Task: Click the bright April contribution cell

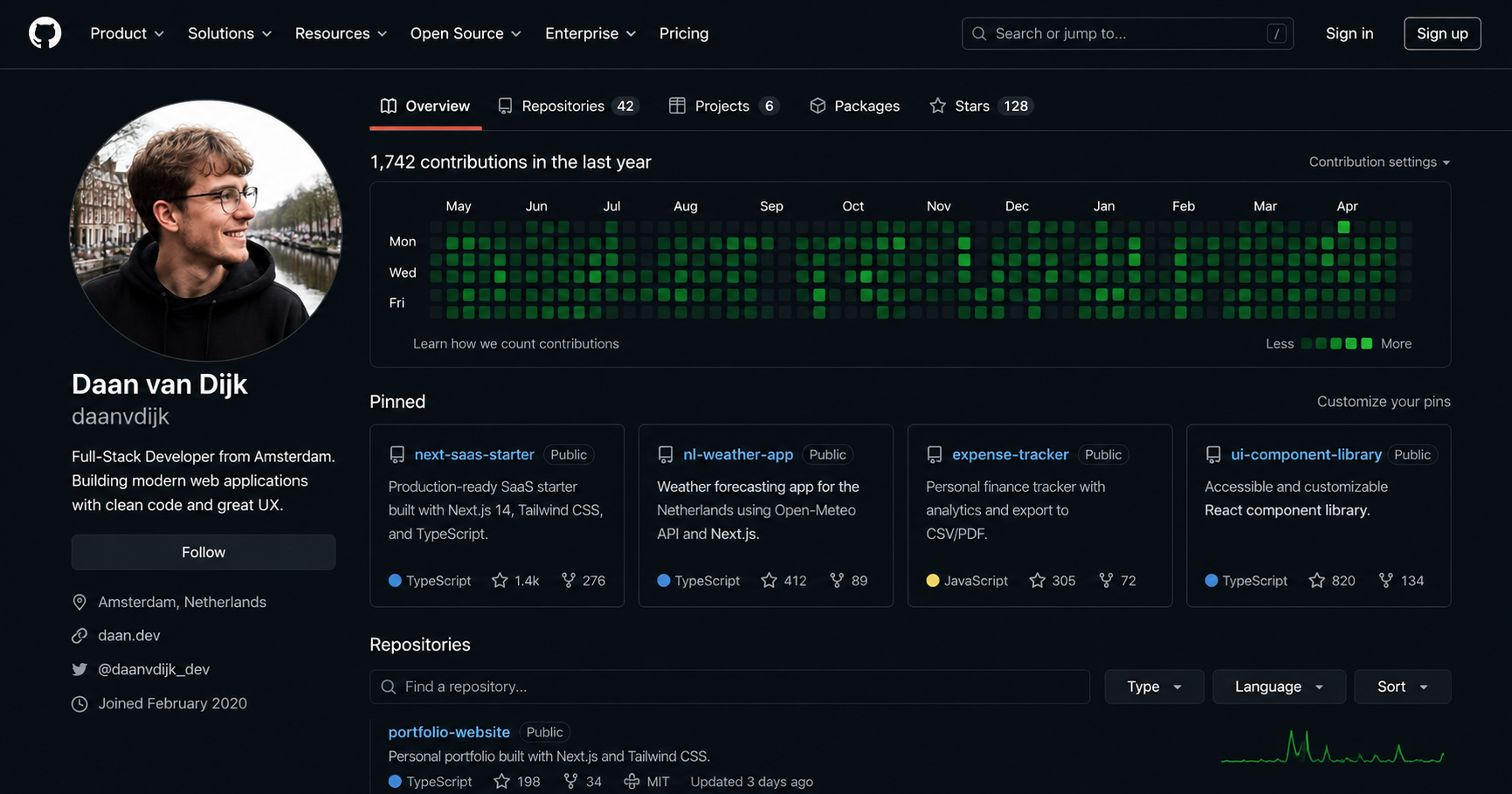Action: [x=1343, y=227]
